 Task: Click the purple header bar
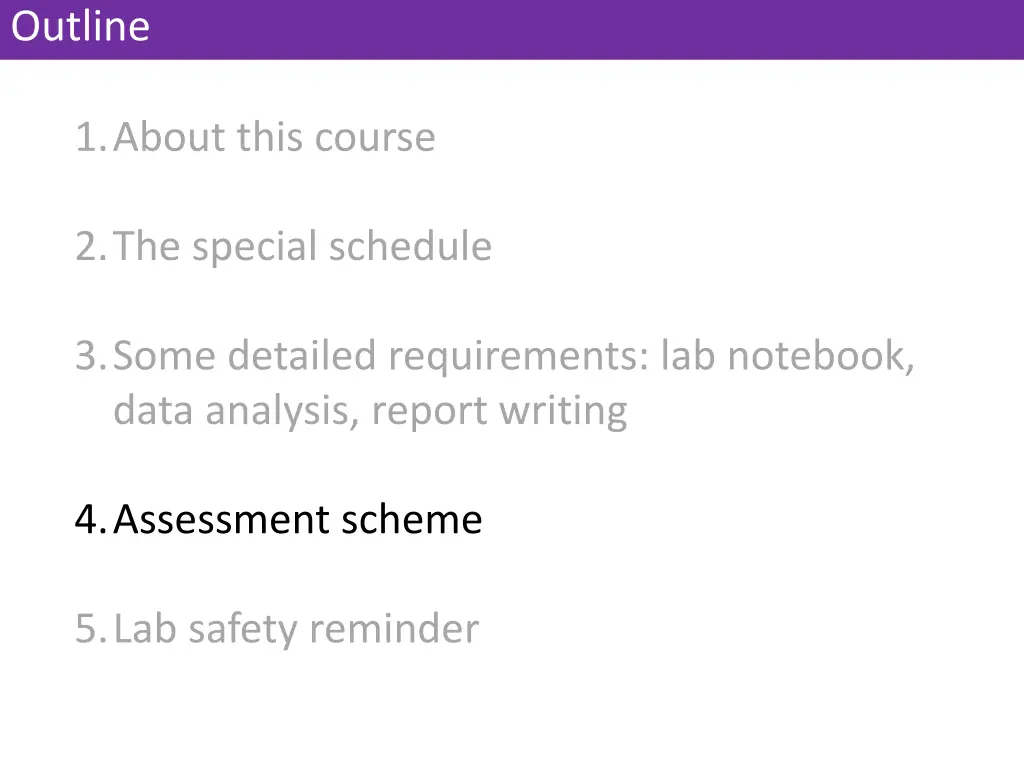tap(512, 29)
